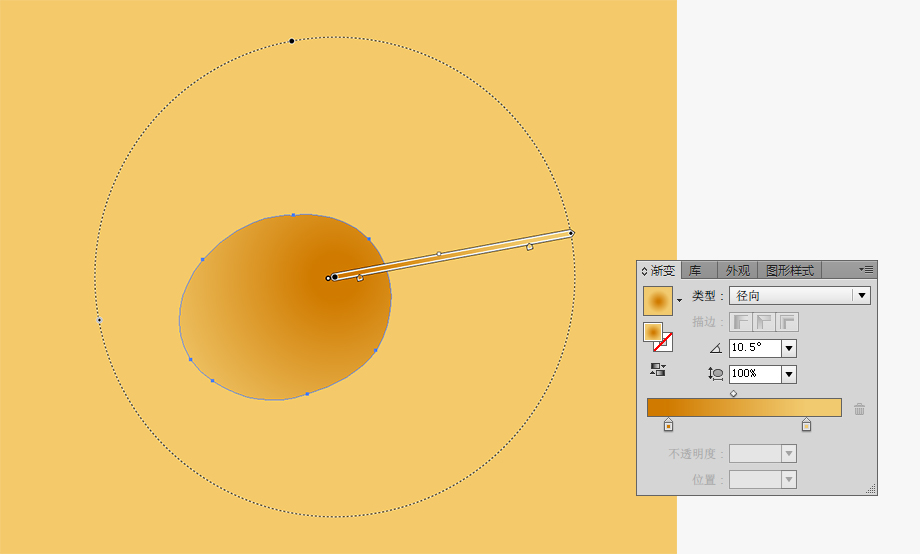
Task: Click the gradient annotator end point on canvas
Action: pyautogui.click(x=571, y=234)
